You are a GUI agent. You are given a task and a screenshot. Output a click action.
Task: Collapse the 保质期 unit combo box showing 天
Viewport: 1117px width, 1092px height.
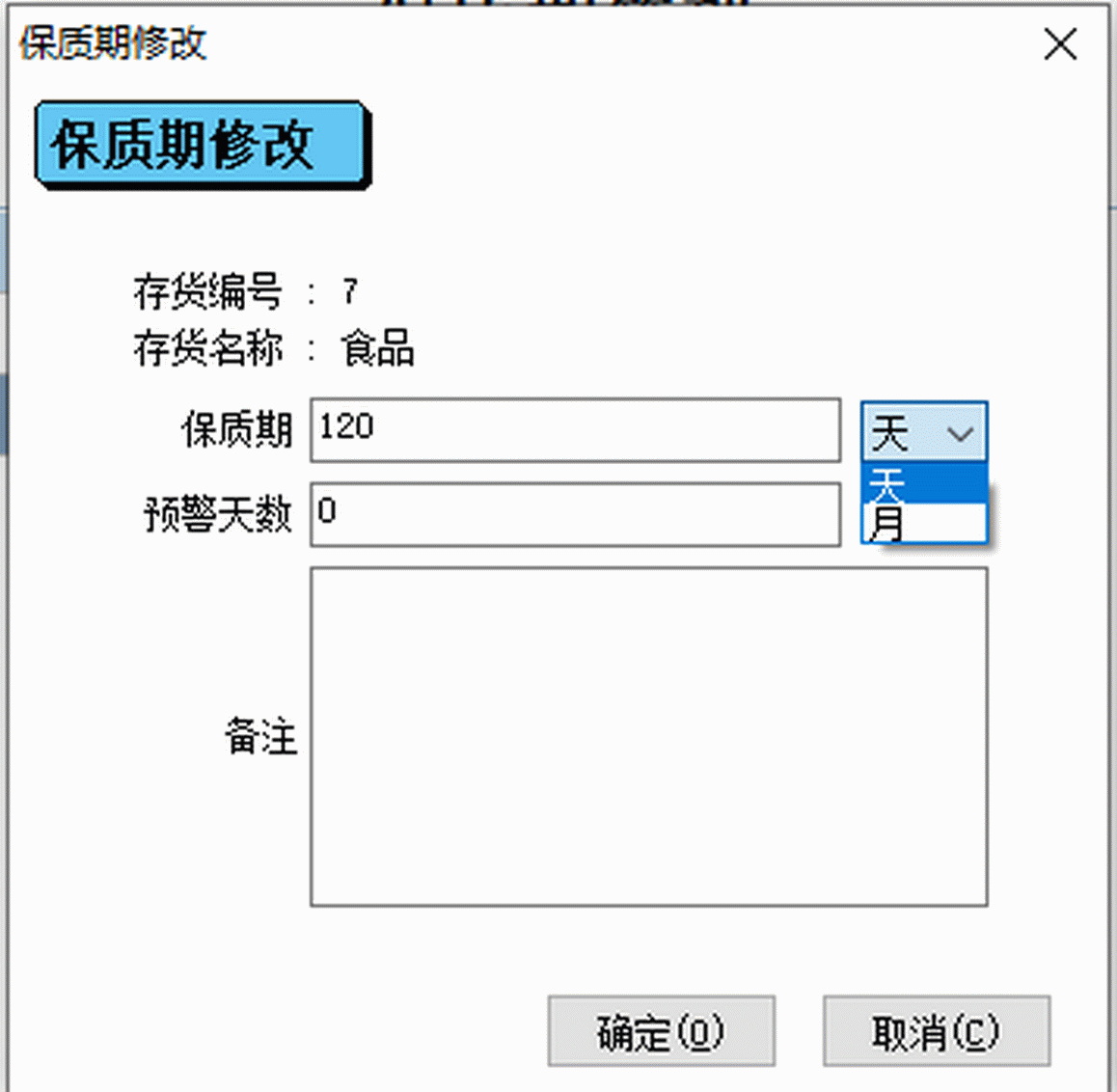[x=924, y=431]
